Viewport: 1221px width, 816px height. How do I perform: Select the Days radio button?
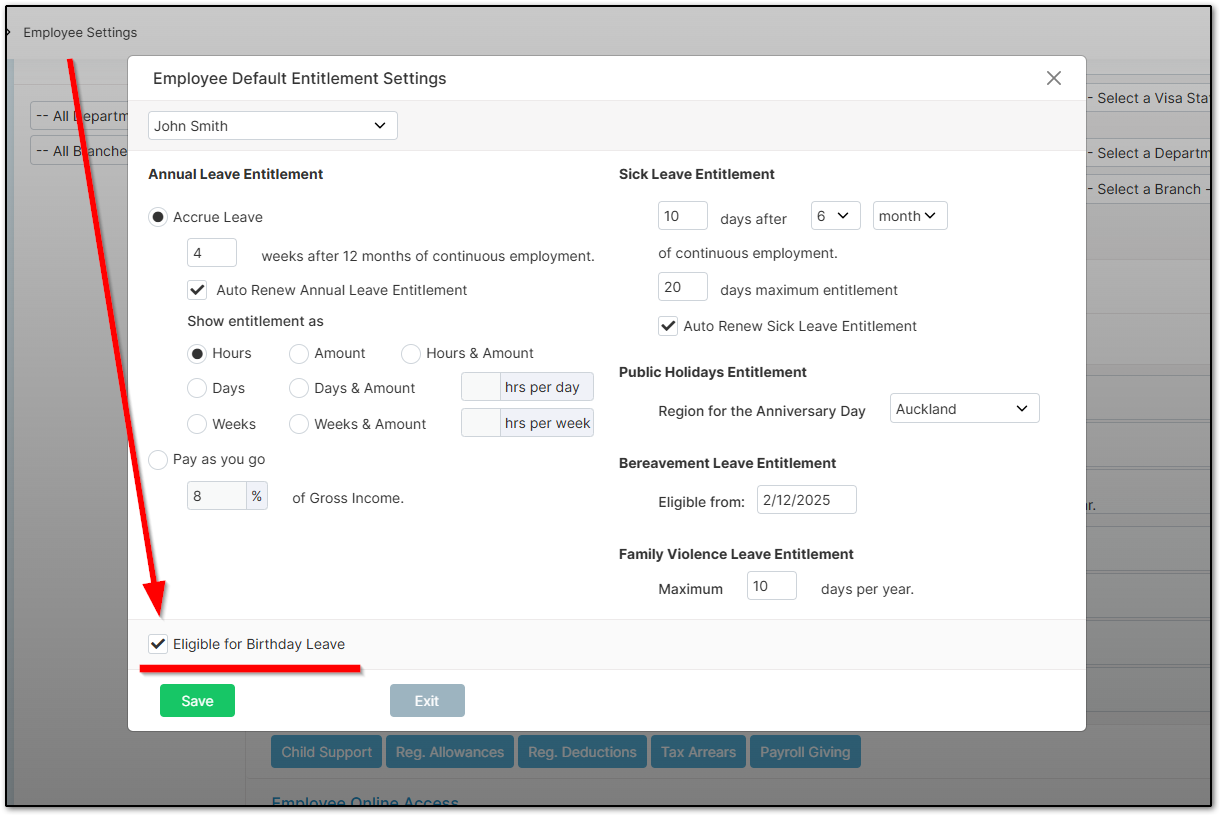(197, 388)
